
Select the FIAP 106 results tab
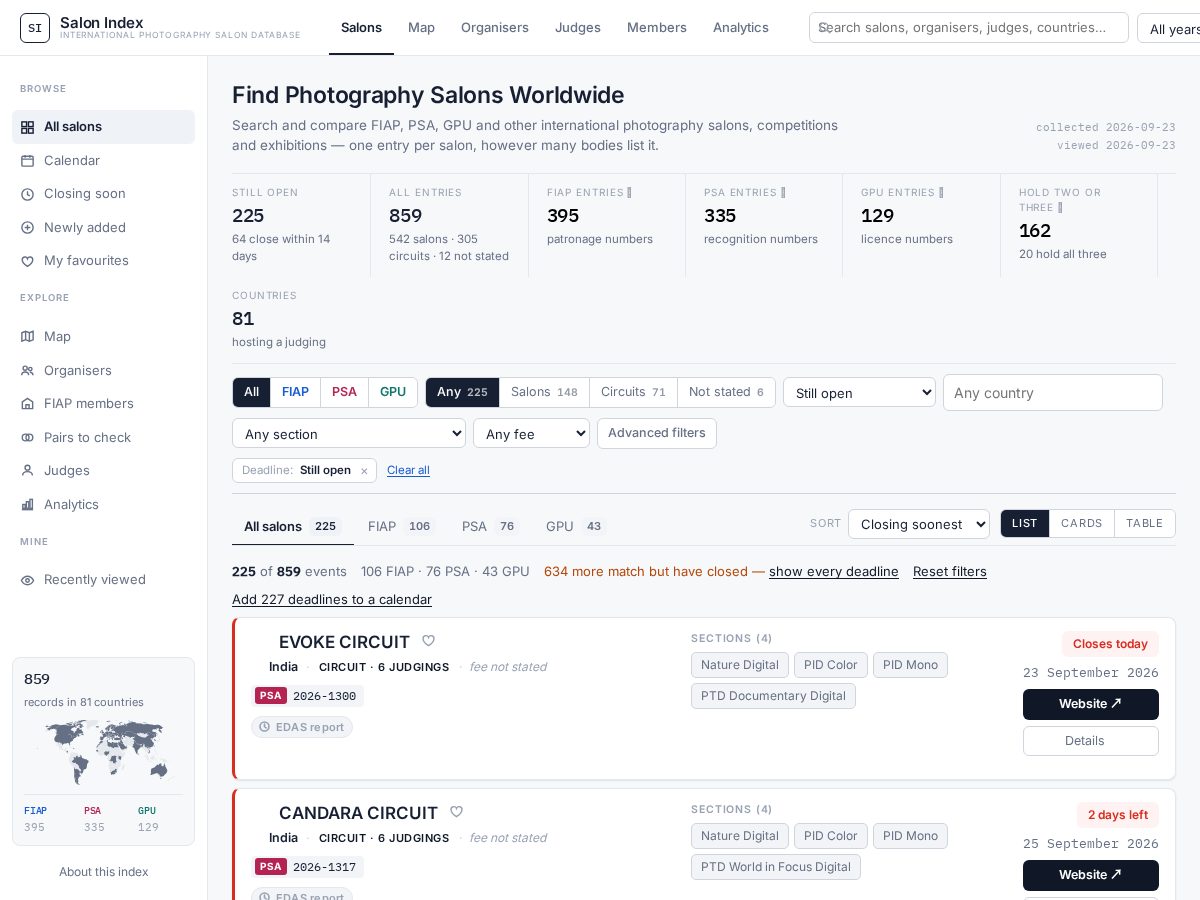click(x=401, y=526)
